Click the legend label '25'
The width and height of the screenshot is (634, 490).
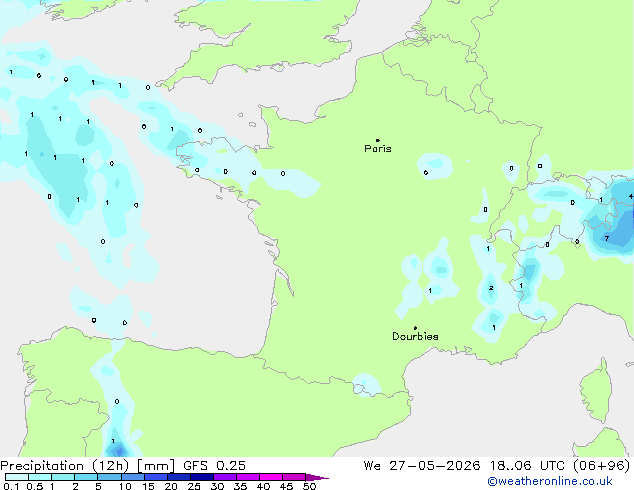(194, 486)
